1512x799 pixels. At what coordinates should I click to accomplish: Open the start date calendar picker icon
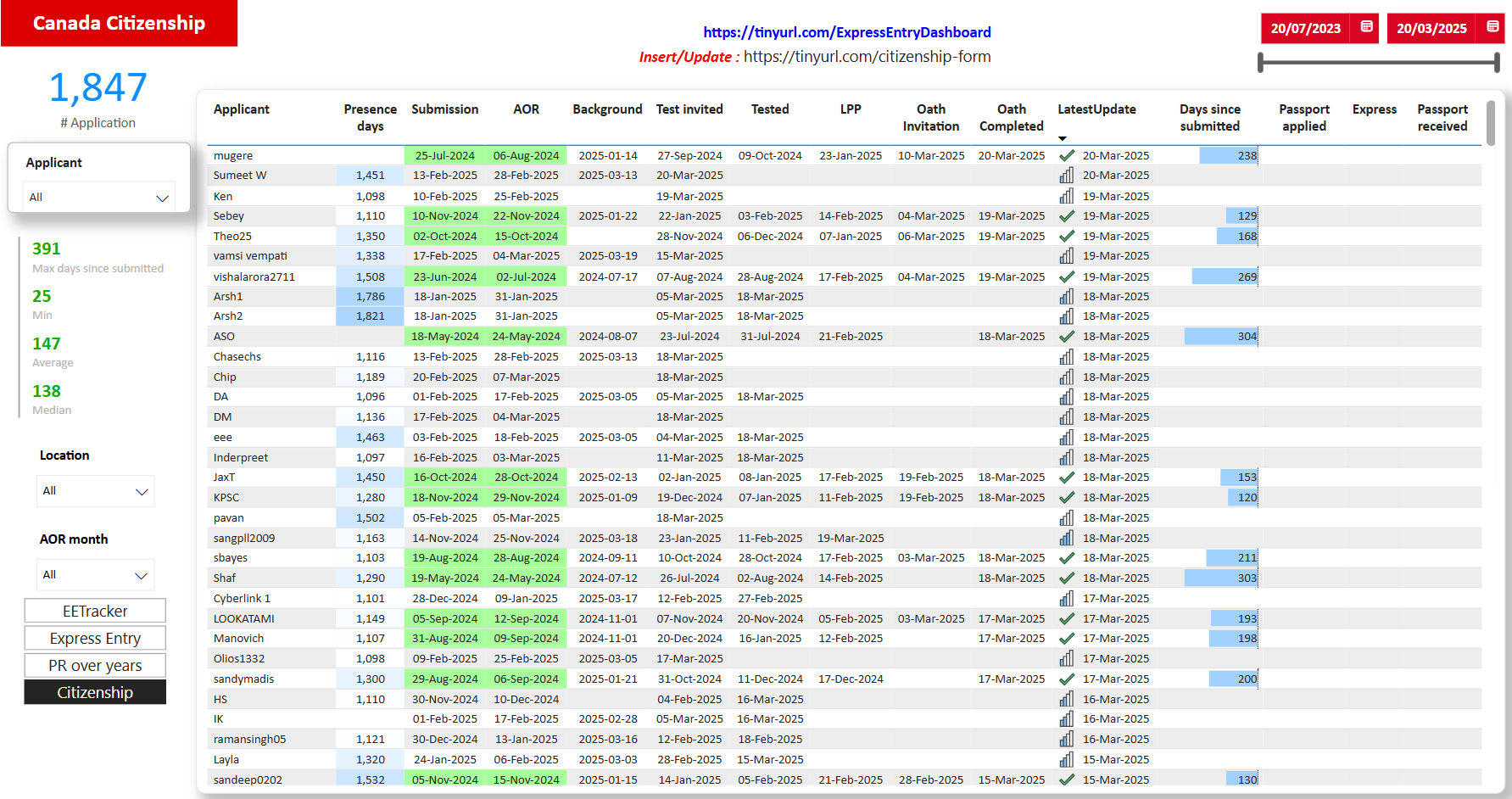tap(1367, 27)
